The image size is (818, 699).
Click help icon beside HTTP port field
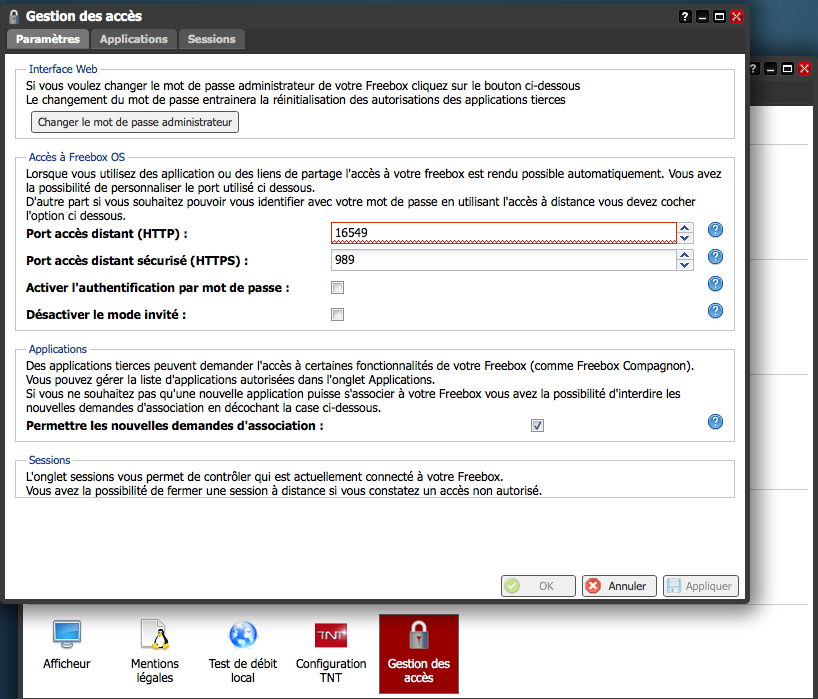(x=715, y=230)
